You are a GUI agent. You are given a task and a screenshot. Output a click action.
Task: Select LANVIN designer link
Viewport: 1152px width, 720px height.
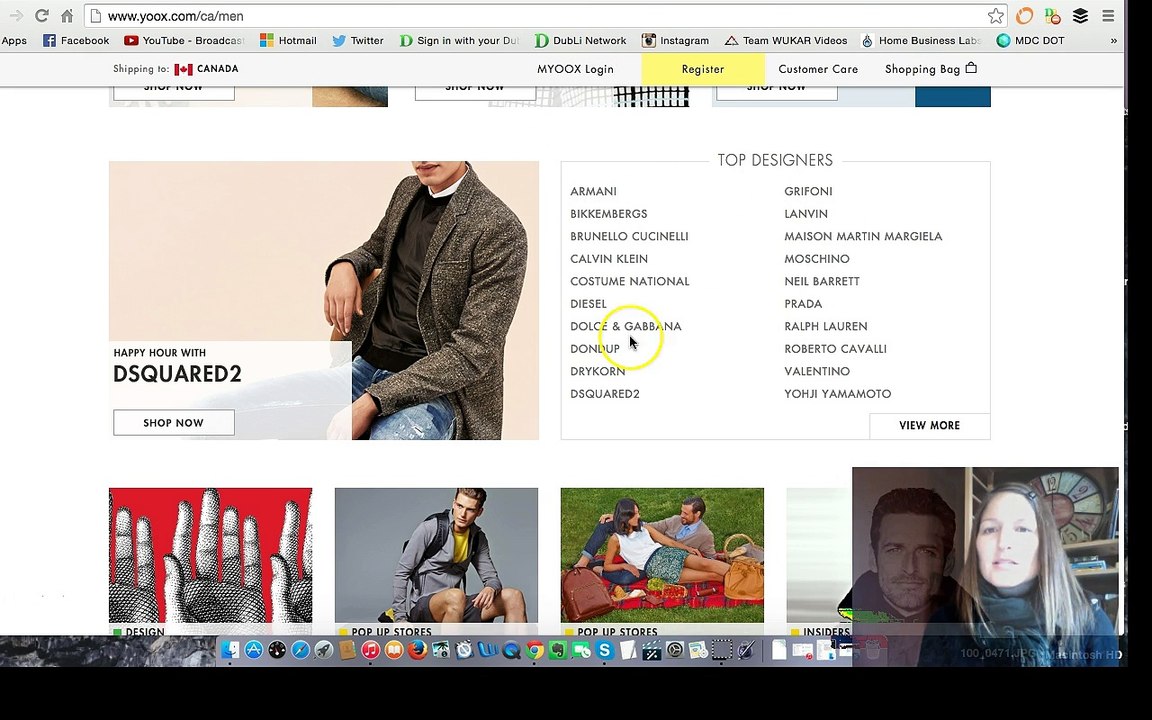pos(806,214)
